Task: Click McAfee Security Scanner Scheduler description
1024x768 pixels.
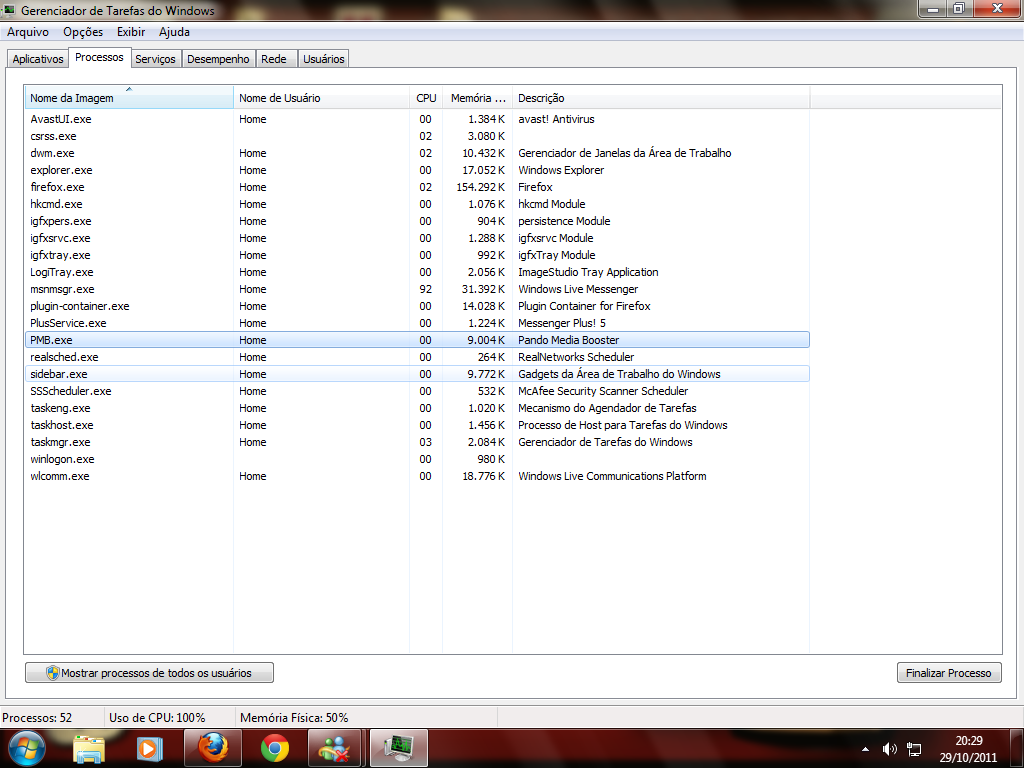Action: point(603,391)
